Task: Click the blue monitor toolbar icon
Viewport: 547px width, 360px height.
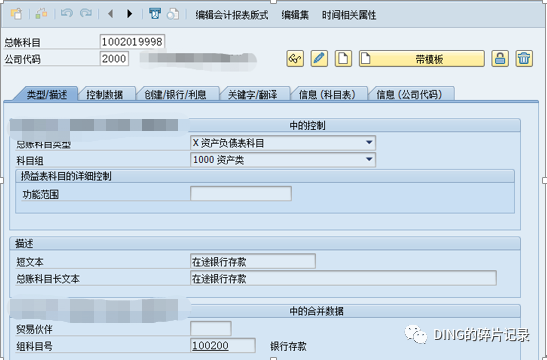Action: click(x=155, y=14)
